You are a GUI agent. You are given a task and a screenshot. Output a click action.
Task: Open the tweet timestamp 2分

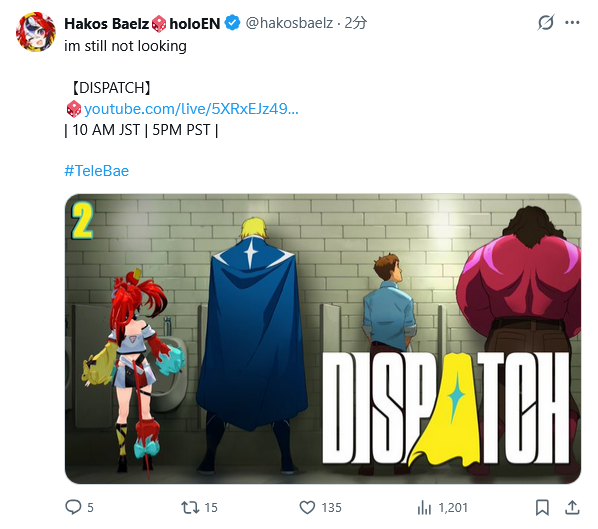click(355, 23)
